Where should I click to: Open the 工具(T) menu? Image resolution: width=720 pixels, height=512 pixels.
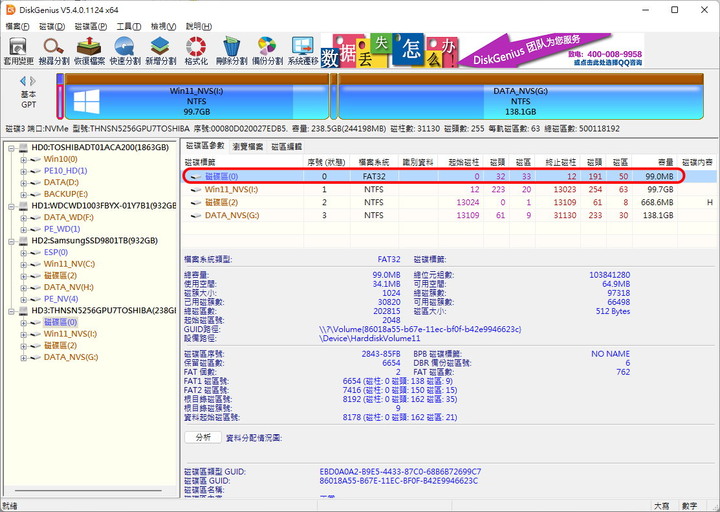(x=129, y=26)
